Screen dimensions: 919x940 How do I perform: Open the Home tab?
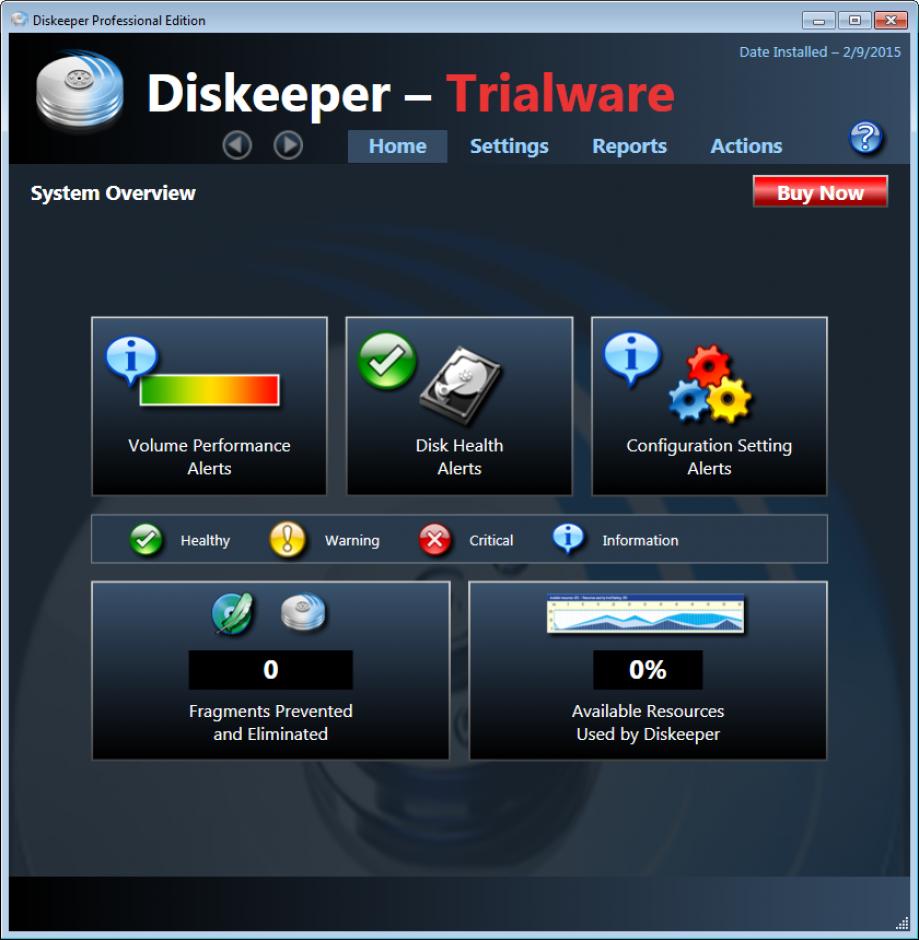pos(397,146)
